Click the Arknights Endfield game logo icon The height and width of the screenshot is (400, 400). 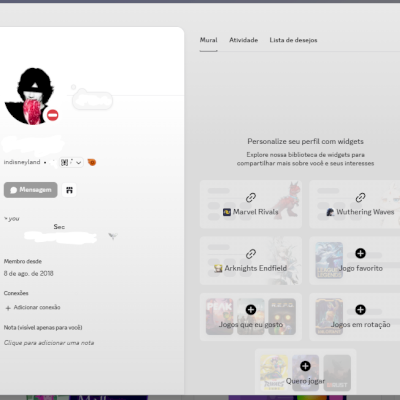click(x=218, y=268)
